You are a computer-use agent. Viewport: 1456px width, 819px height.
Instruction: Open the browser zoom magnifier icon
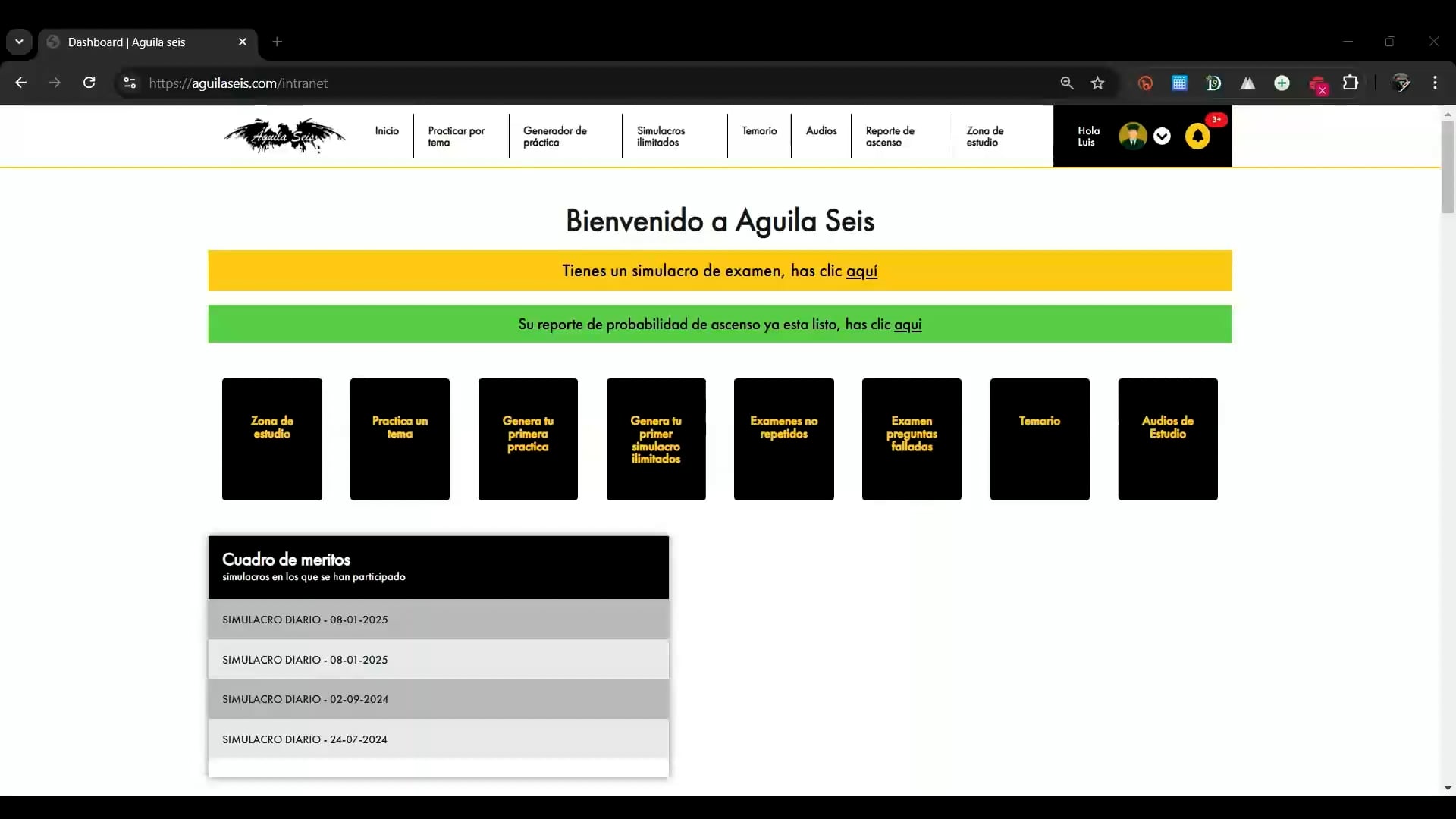tap(1067, 83)
